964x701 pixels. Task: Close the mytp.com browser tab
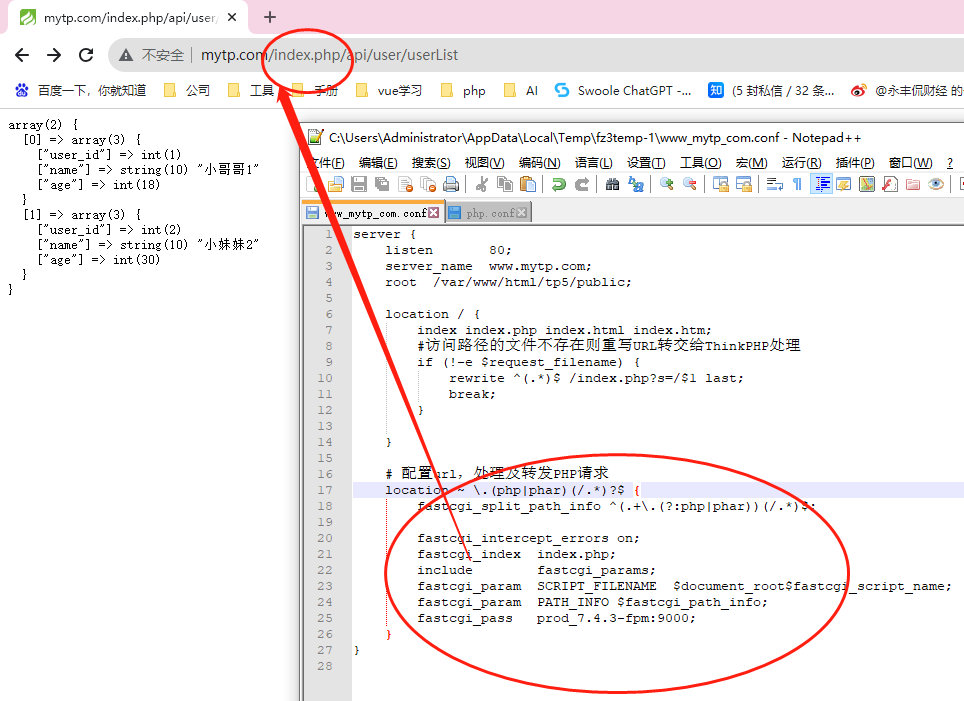coord(232,17)
